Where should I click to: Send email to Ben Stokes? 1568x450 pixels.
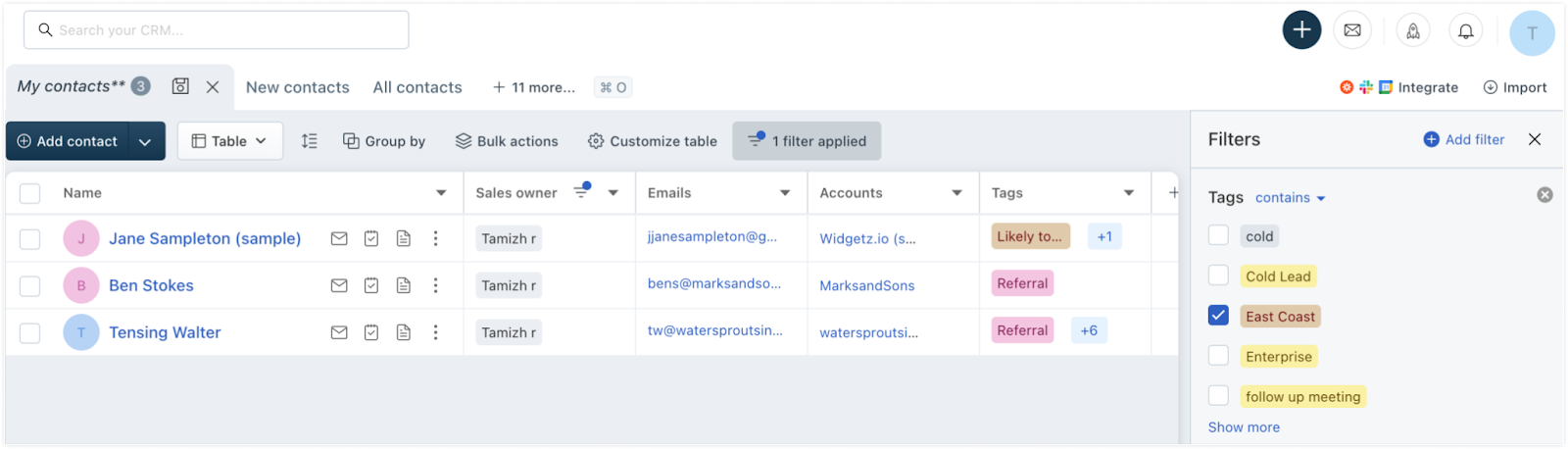click(x=339, y=285)
